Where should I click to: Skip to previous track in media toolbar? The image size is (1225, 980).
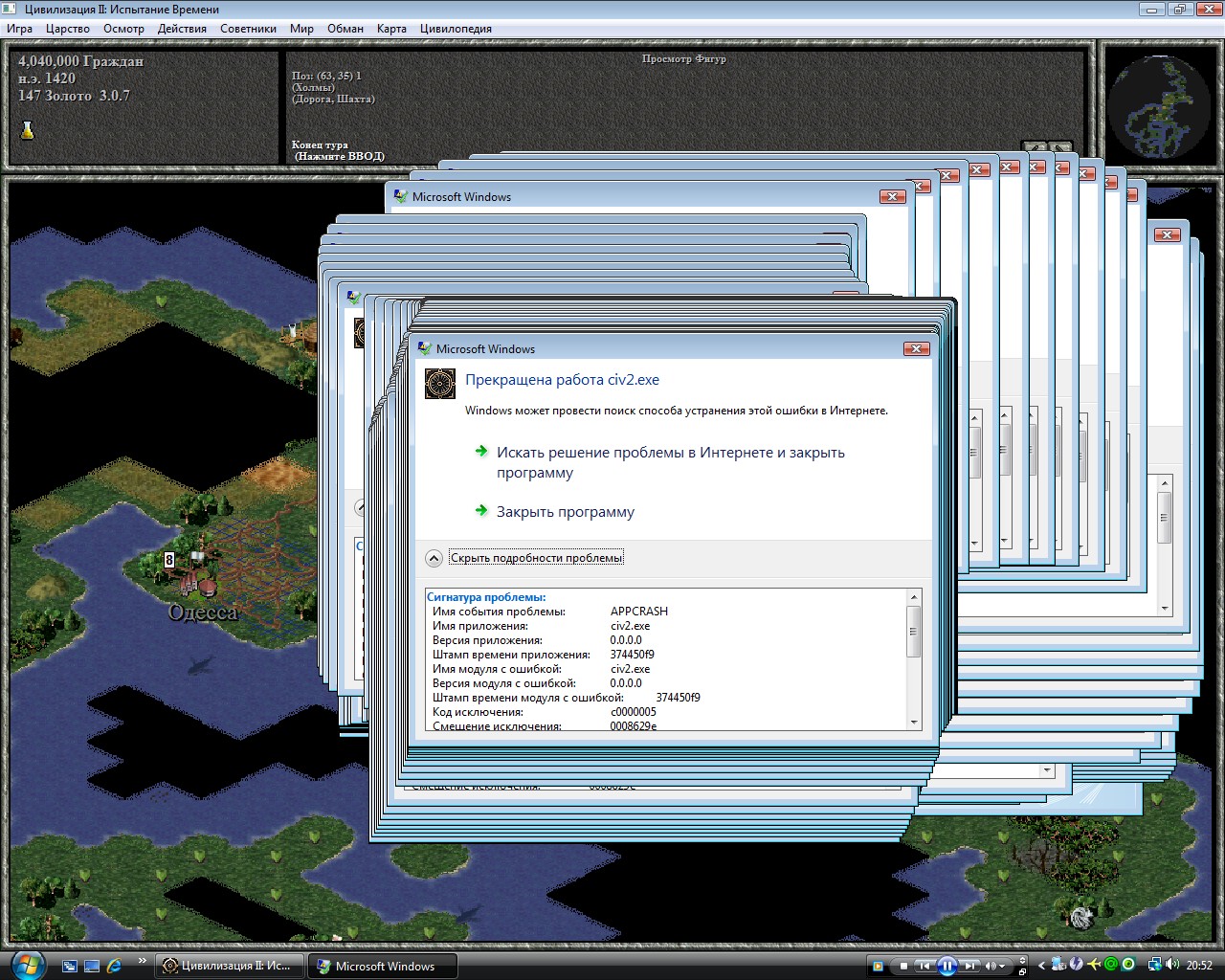(x=924, y=966)
